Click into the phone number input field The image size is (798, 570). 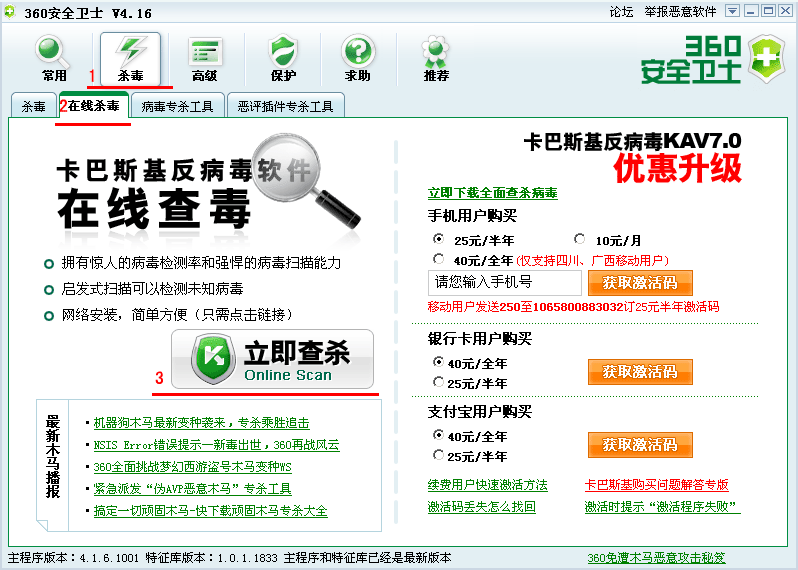[x=504, y=283]
